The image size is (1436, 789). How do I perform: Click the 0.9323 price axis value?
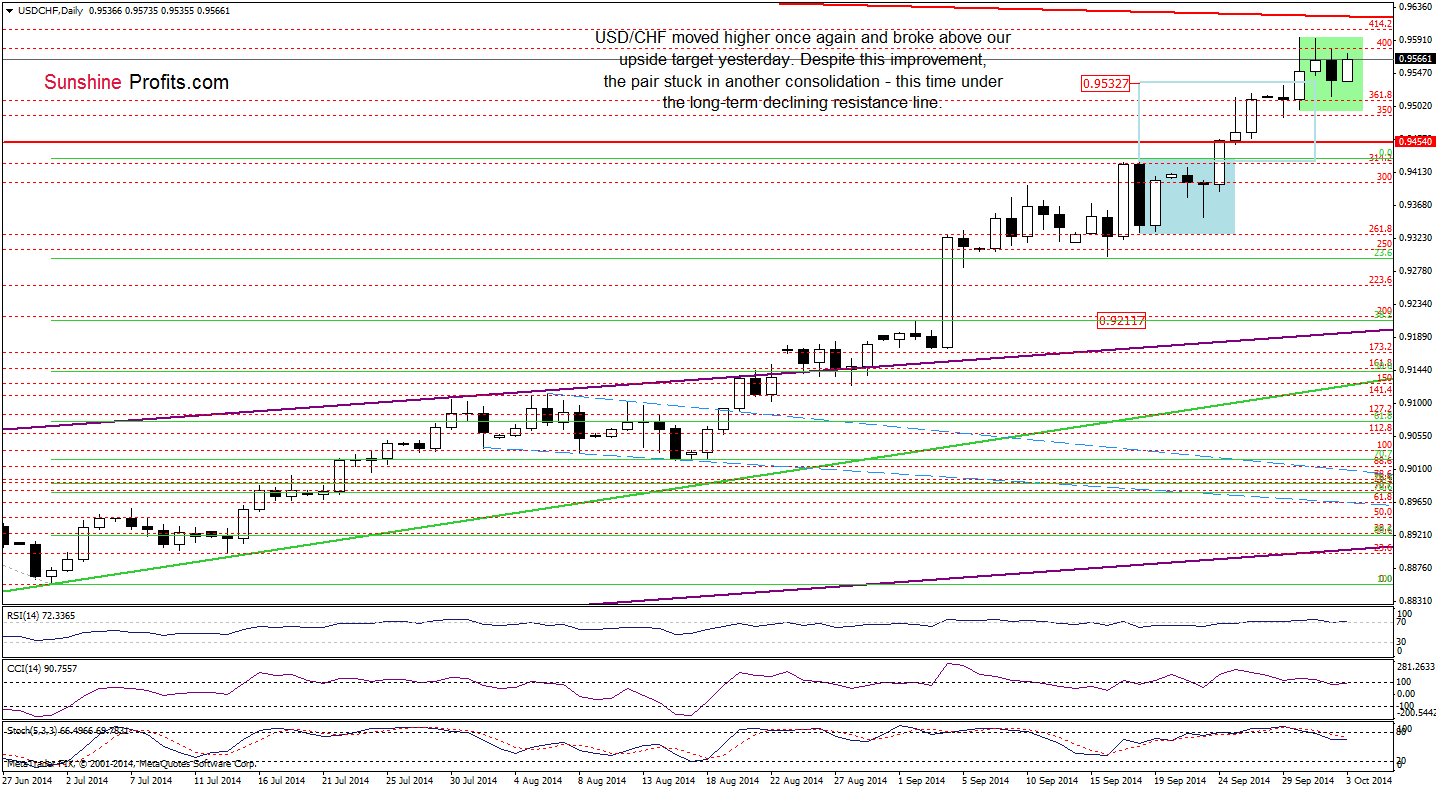tap(1413, 238)
